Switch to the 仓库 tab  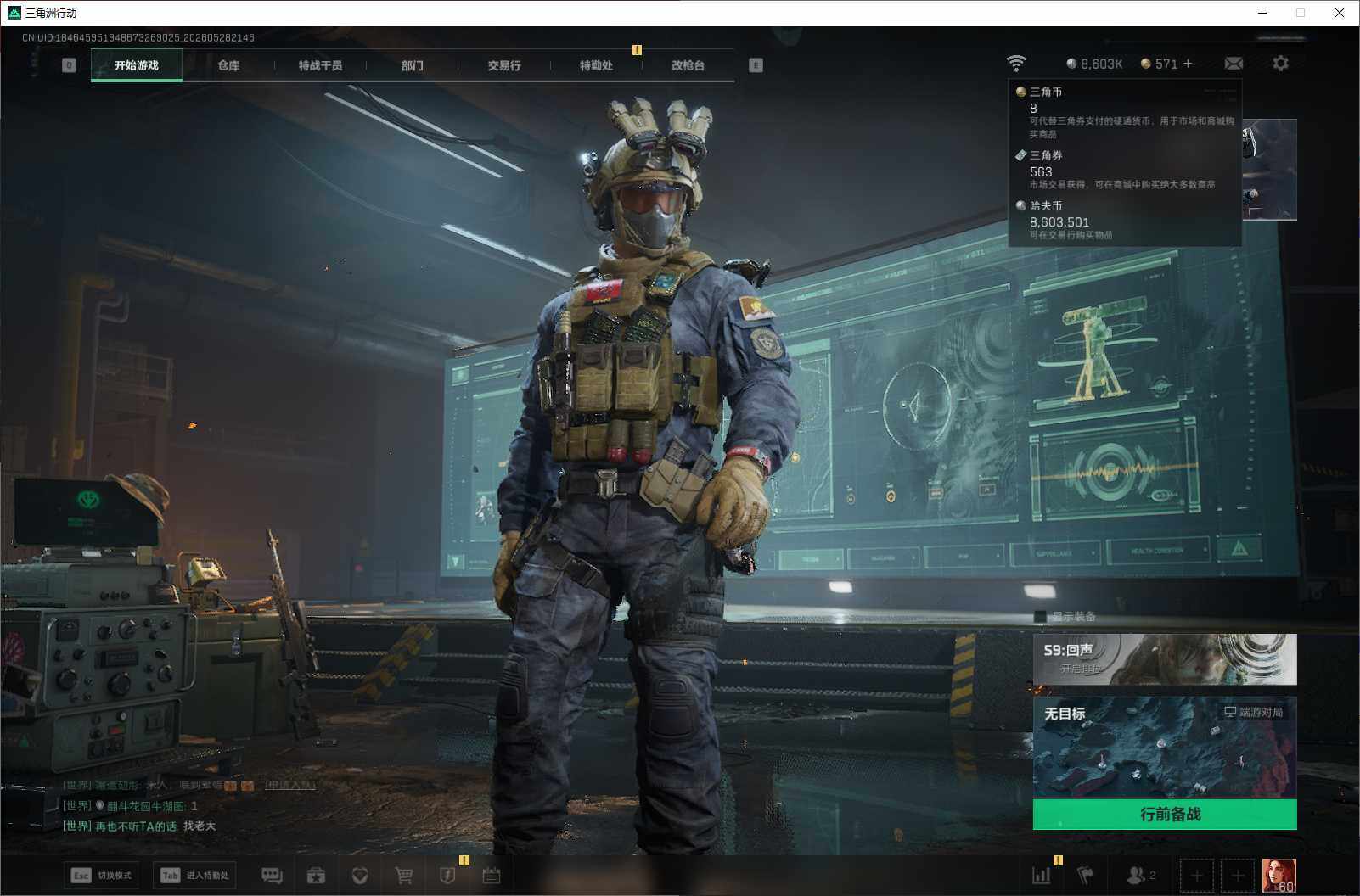click(x=228, y=65)
